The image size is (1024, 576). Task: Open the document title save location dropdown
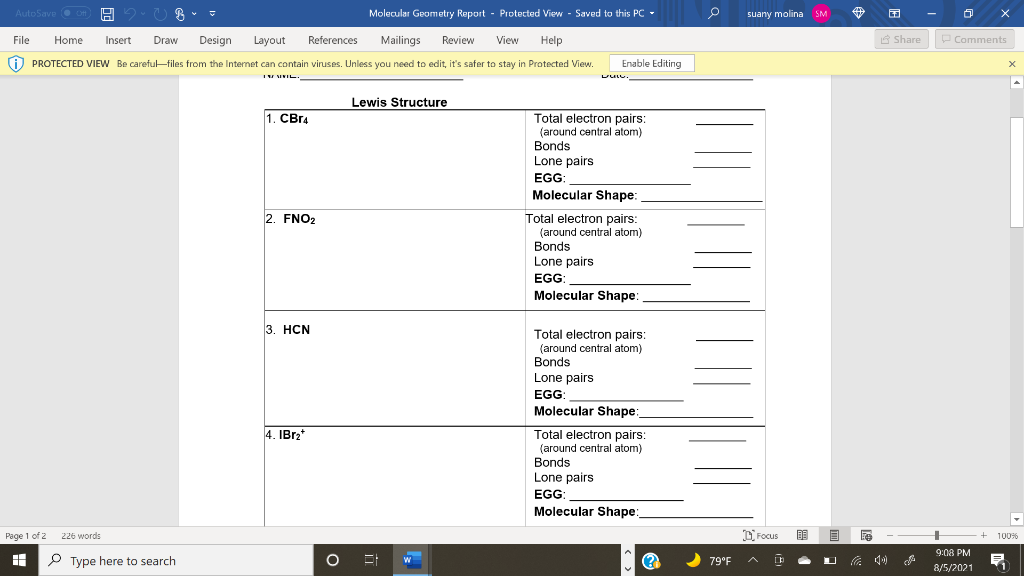[x=652, y=13]
